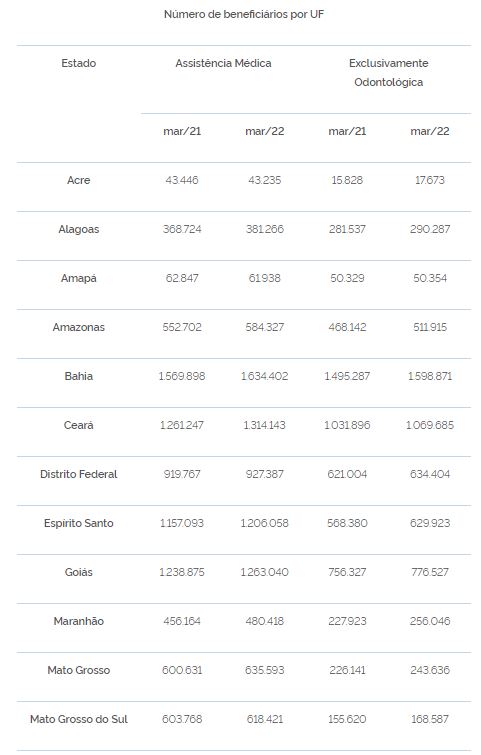Click the Amazonas row label
481x755 pixels.
click(78, 327)
